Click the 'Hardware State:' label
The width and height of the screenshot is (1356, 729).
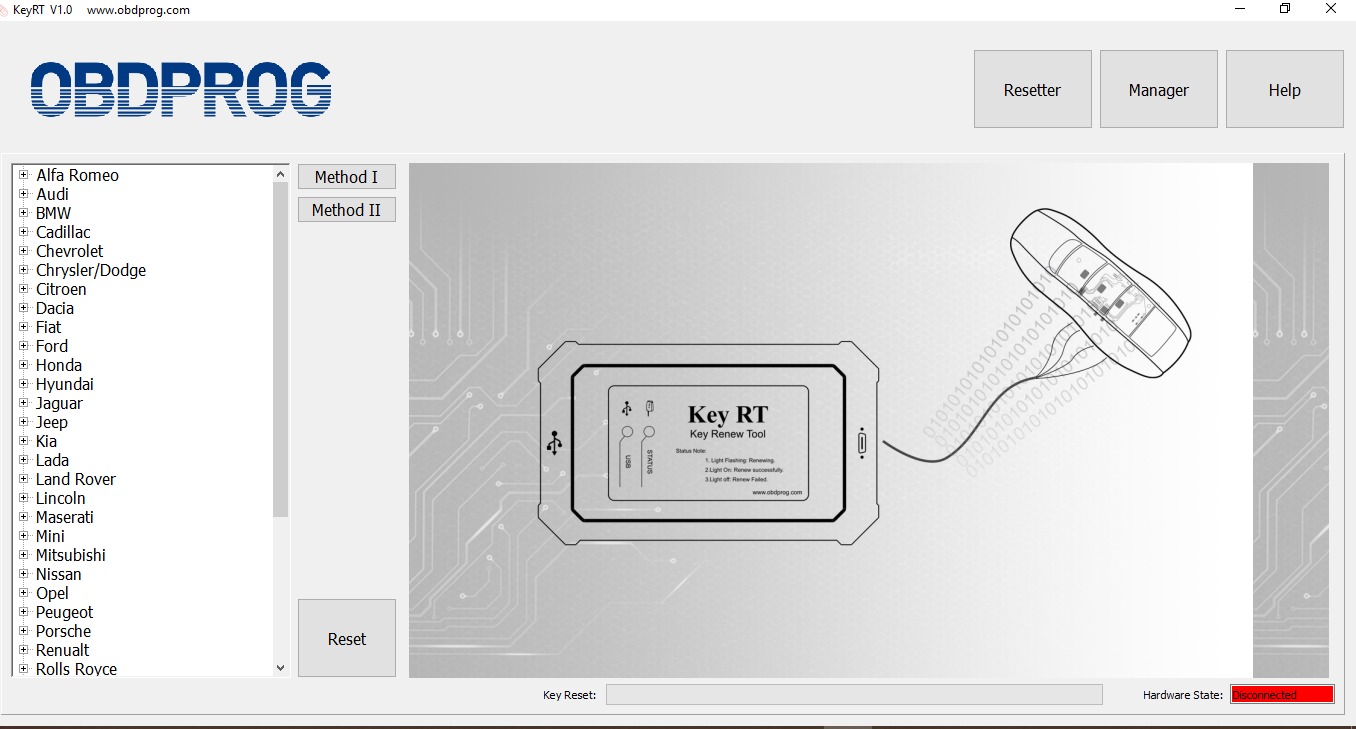(1183, 695)
